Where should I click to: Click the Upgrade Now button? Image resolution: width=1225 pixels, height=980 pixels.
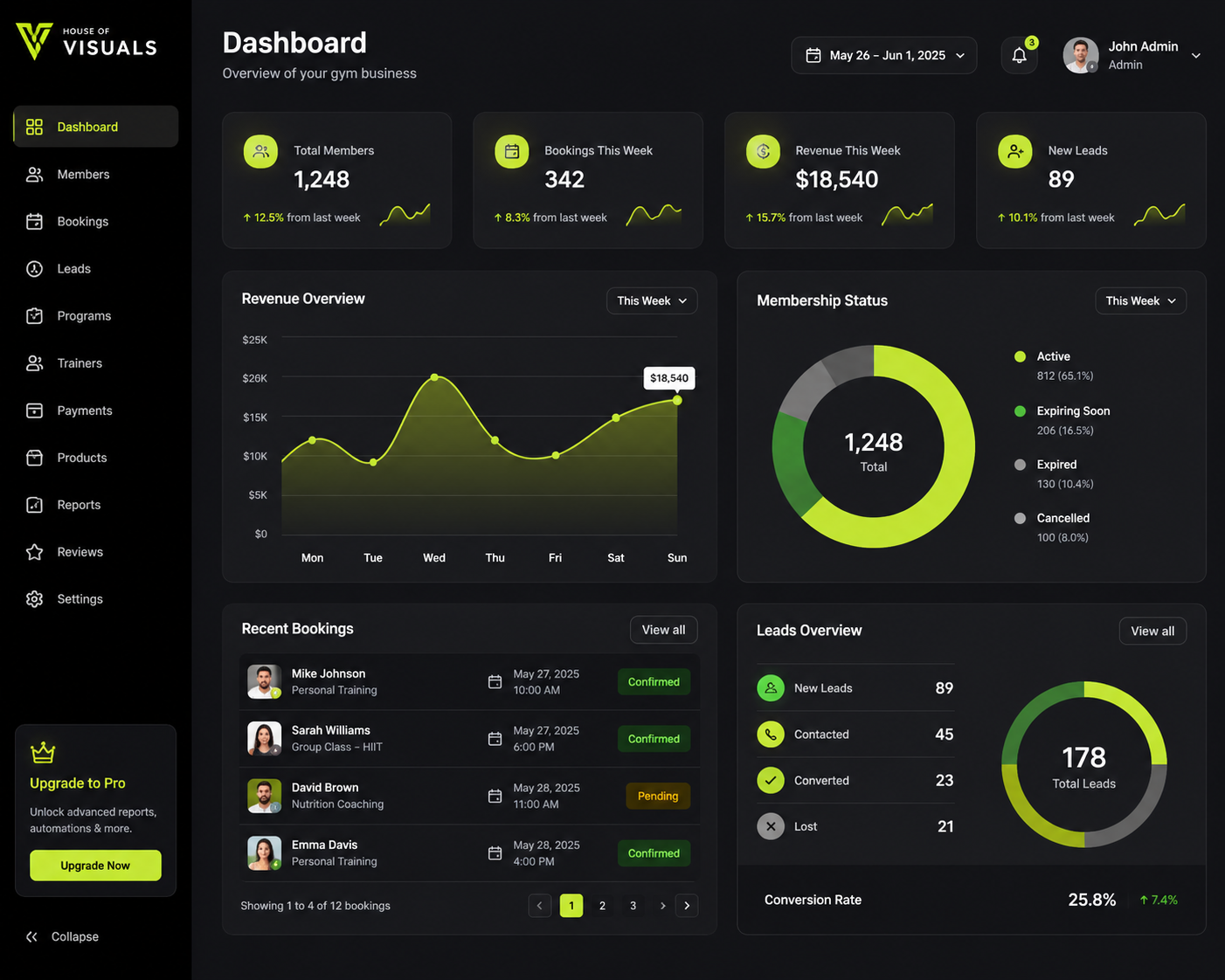point(95,866)
